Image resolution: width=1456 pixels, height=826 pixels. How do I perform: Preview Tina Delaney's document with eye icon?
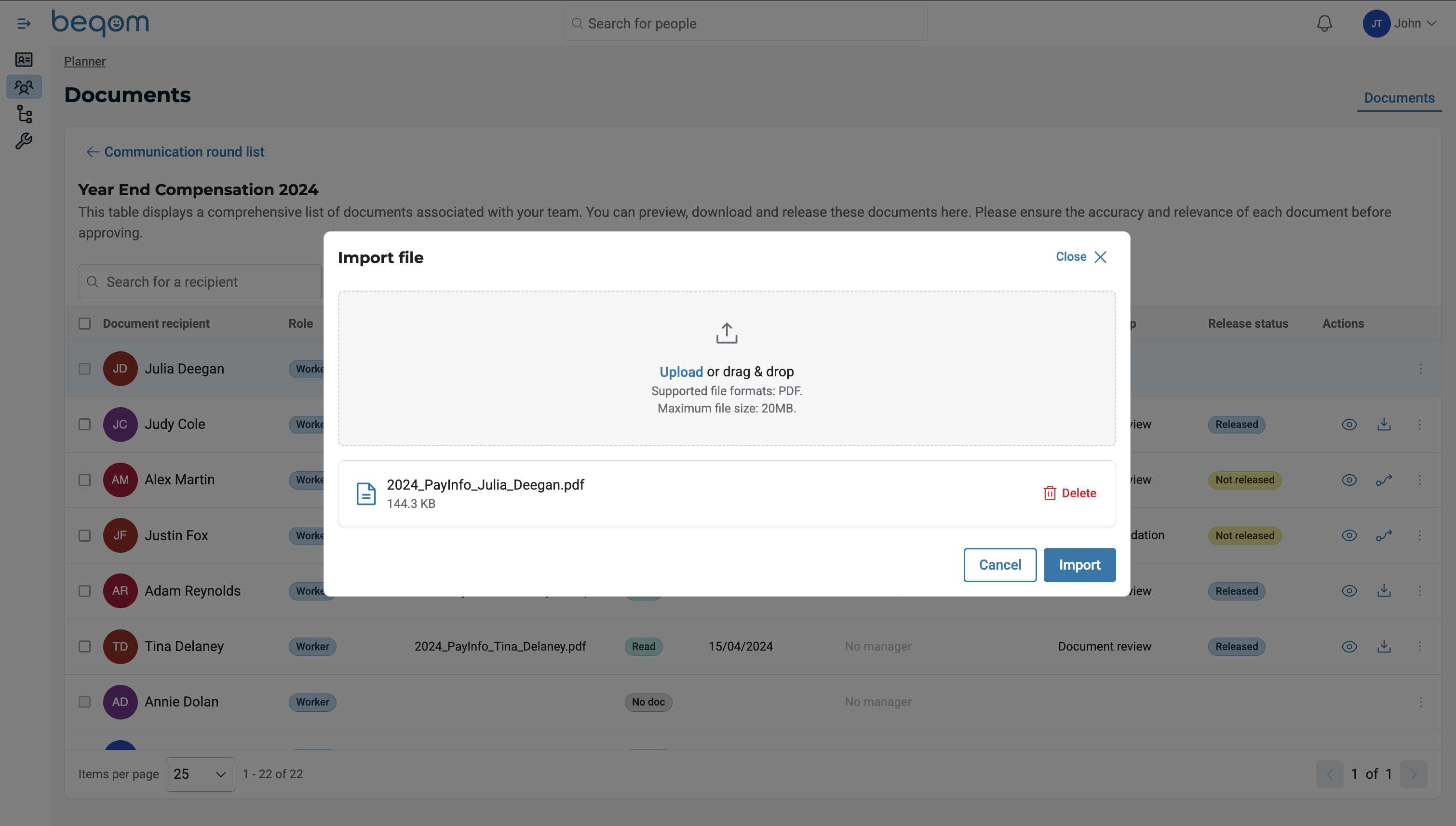click(x=1349, y=646)
